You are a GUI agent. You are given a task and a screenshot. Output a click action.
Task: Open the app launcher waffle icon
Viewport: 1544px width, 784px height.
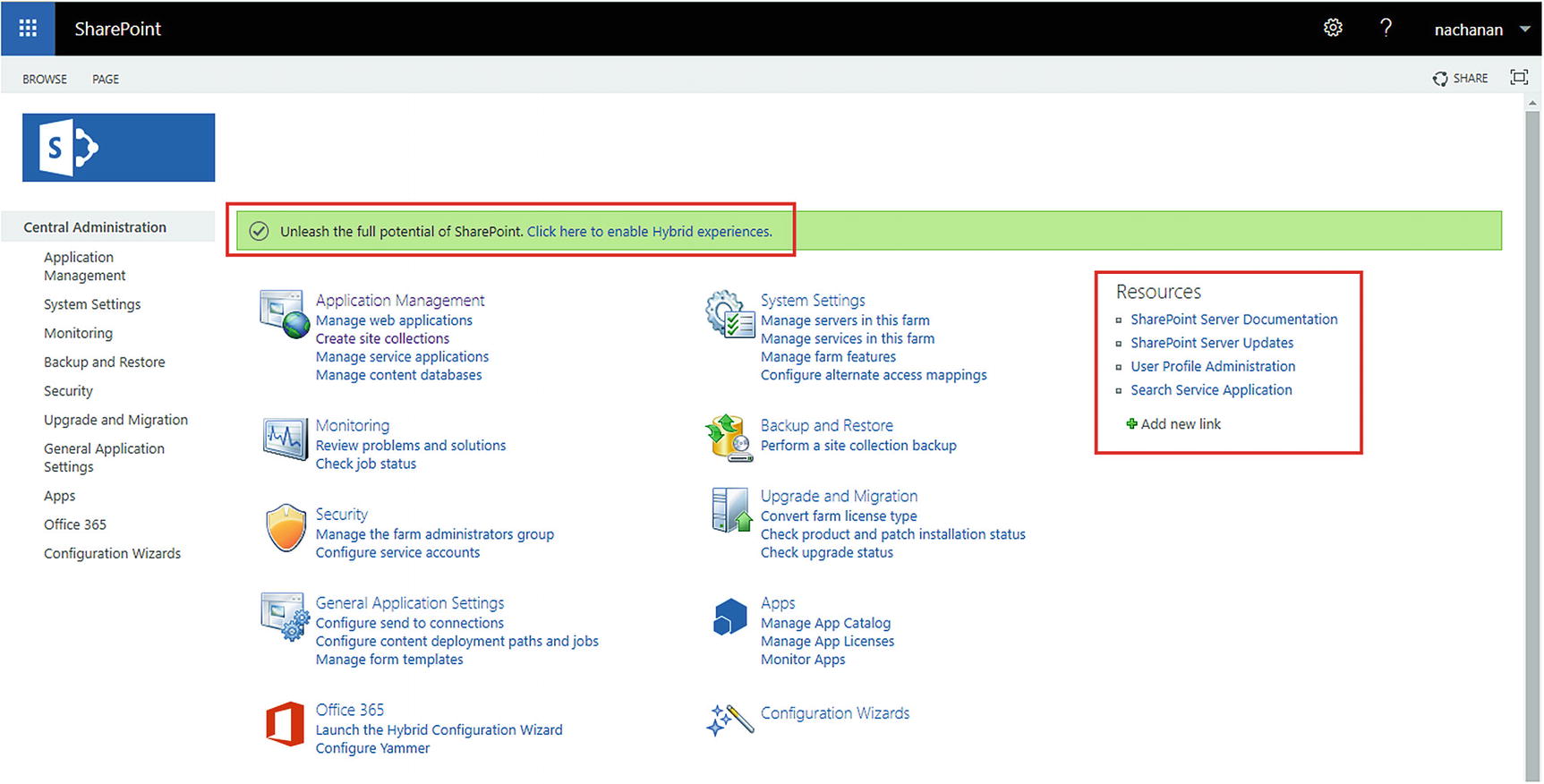[28, 29]
